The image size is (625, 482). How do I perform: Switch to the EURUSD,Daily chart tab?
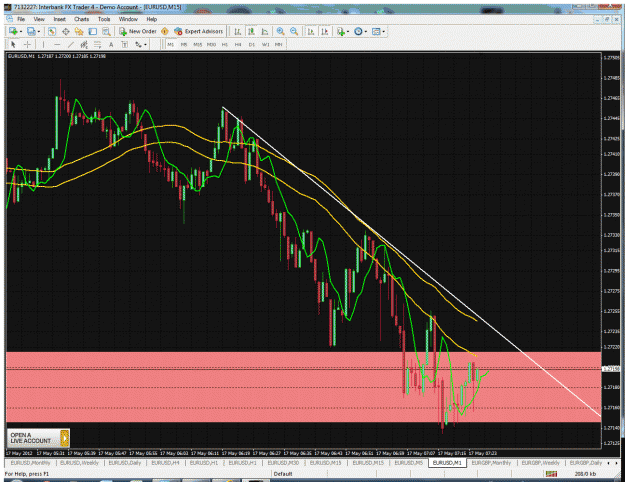pyautogui.click(x=125, y=463)
